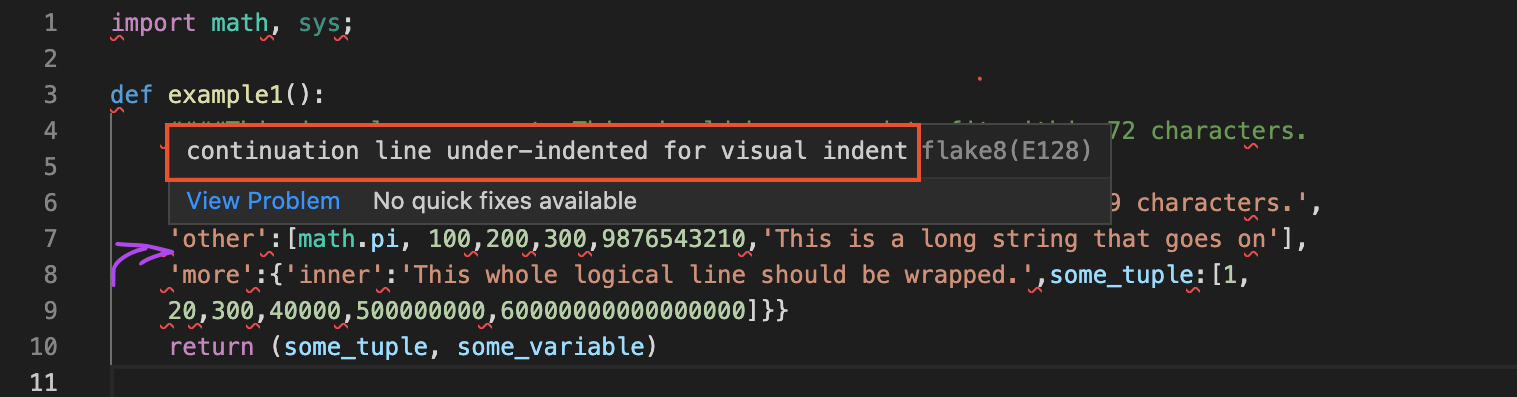Viewport: 1517px width, 397px height.
Task: Select line number 3 in the gutter
Action: (x=49, y=95)
